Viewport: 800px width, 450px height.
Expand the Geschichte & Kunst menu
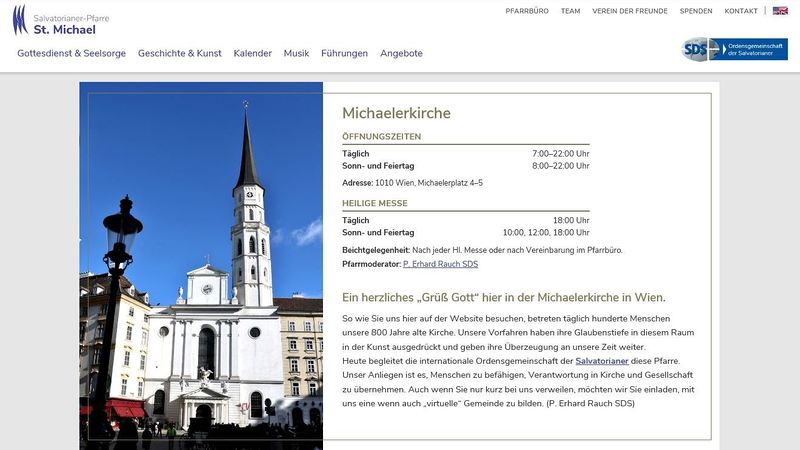(180, 53)
